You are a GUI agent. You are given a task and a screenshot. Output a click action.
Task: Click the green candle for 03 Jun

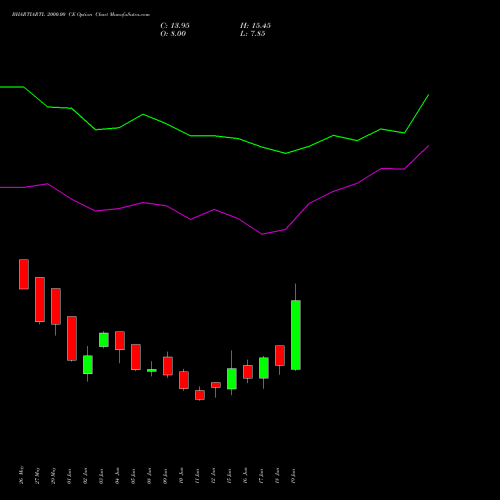(104, 340)
